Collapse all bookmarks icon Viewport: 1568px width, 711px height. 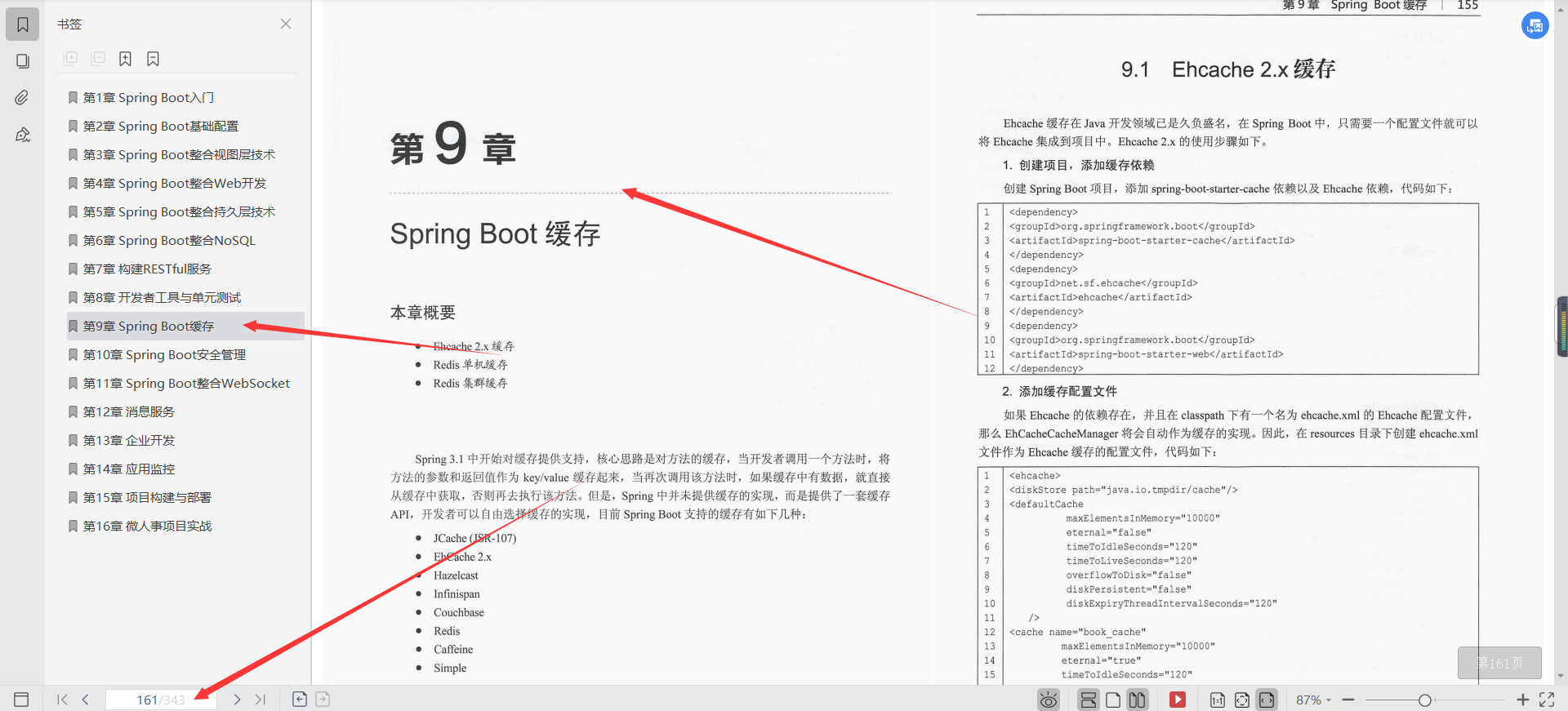point(98,59)
